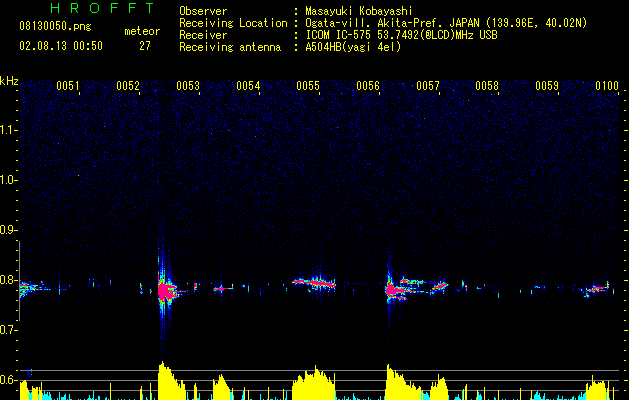Click the 0051 time marker

(x=67, y=86)
